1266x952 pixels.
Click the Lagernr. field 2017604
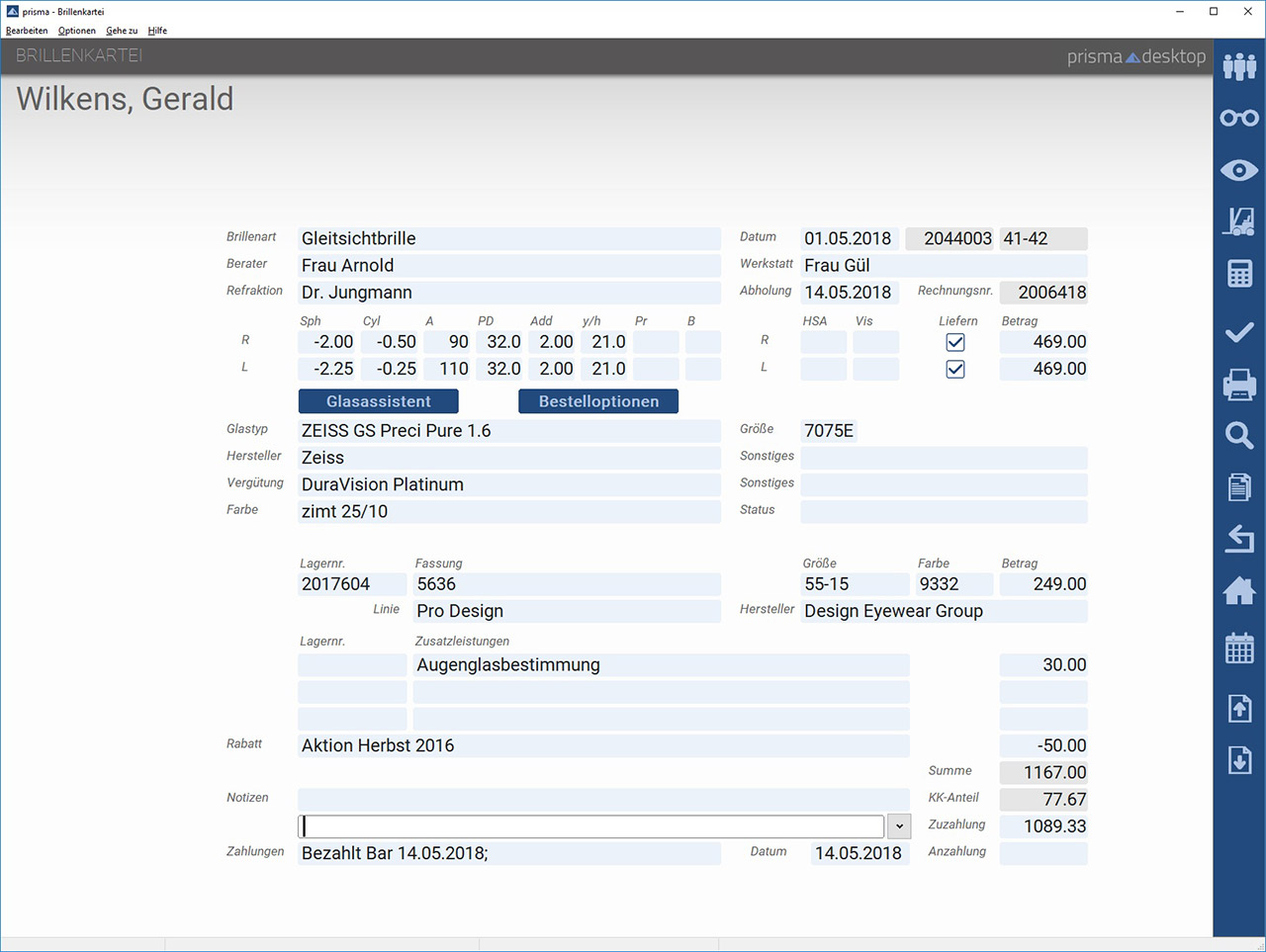352,584
